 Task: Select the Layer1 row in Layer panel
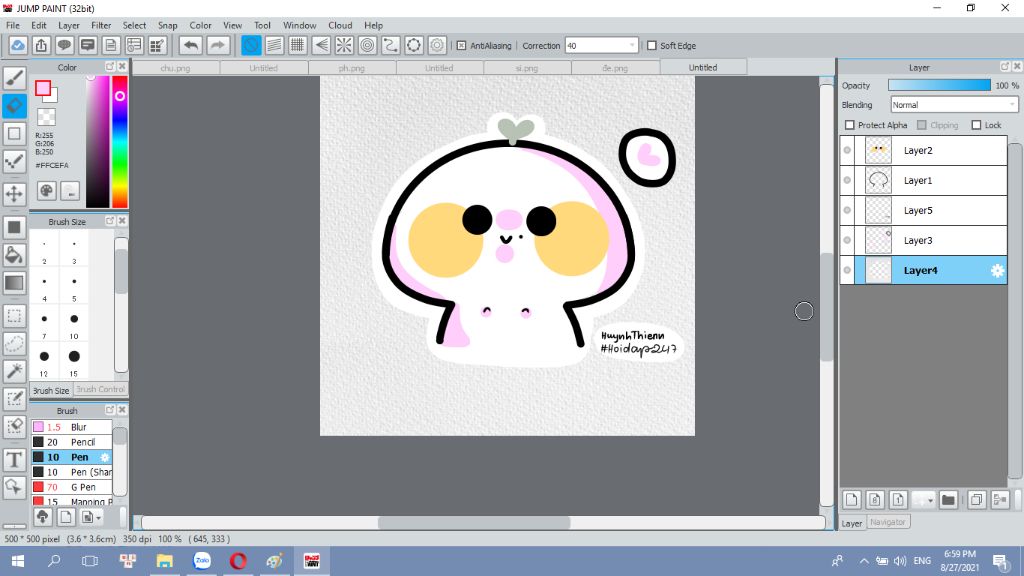(923, 180)
